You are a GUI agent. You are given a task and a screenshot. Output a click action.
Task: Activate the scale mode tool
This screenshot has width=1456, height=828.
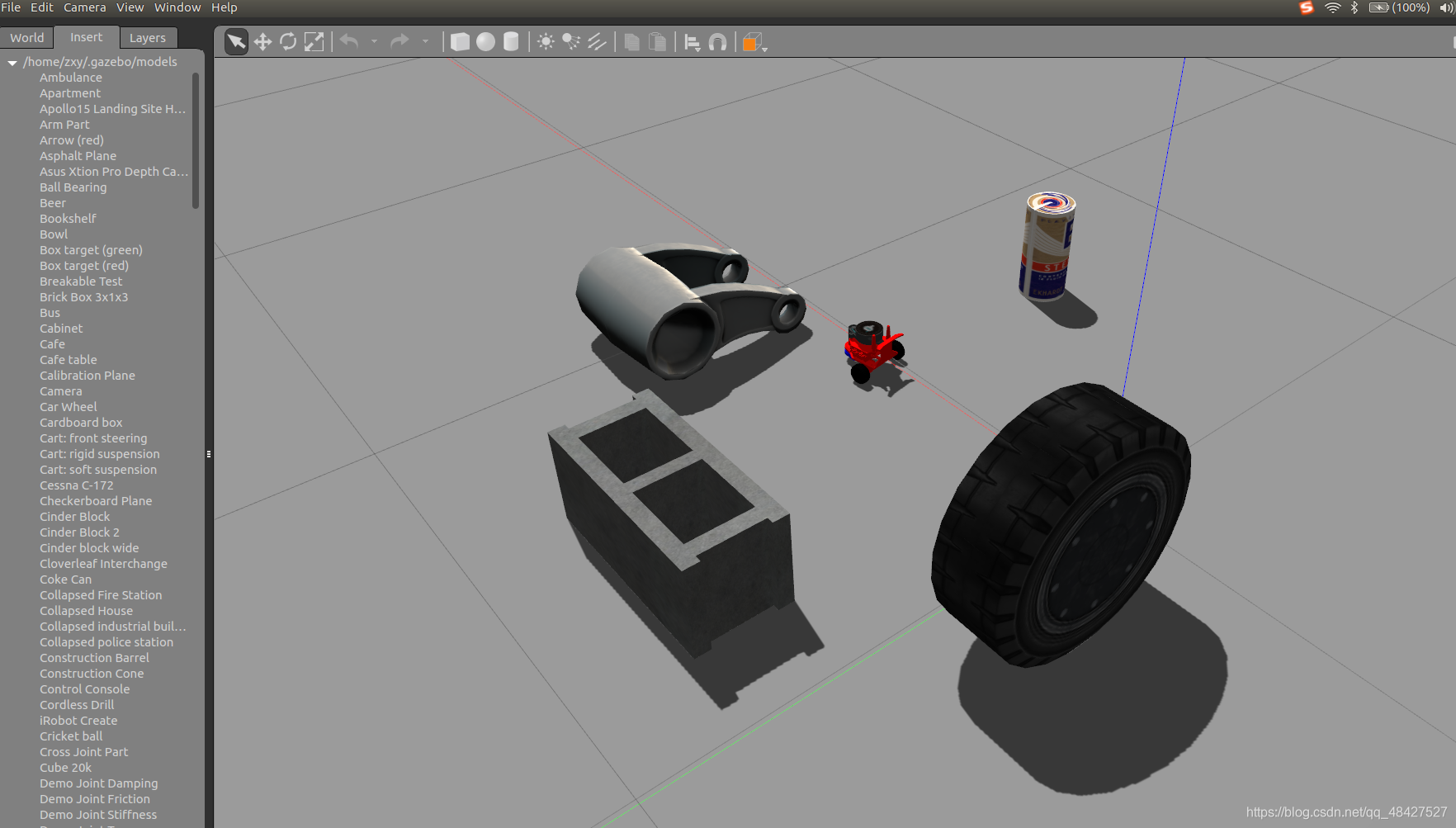coord(314,42)
